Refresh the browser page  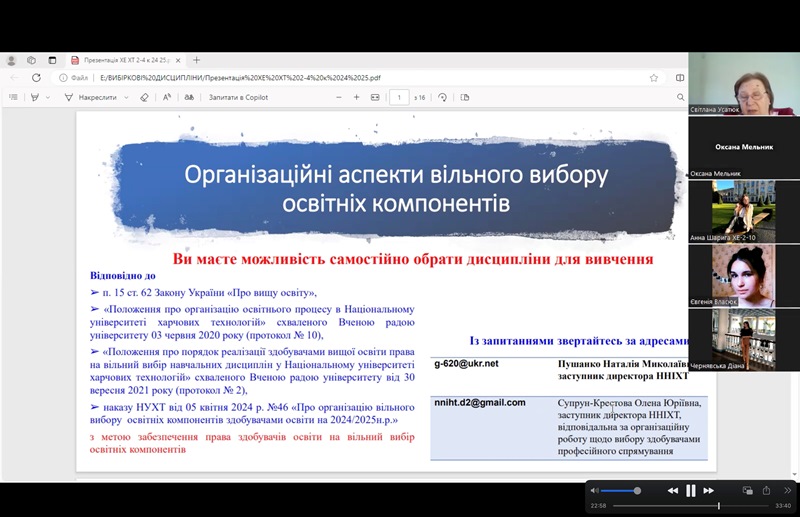(x=37, y=77)
